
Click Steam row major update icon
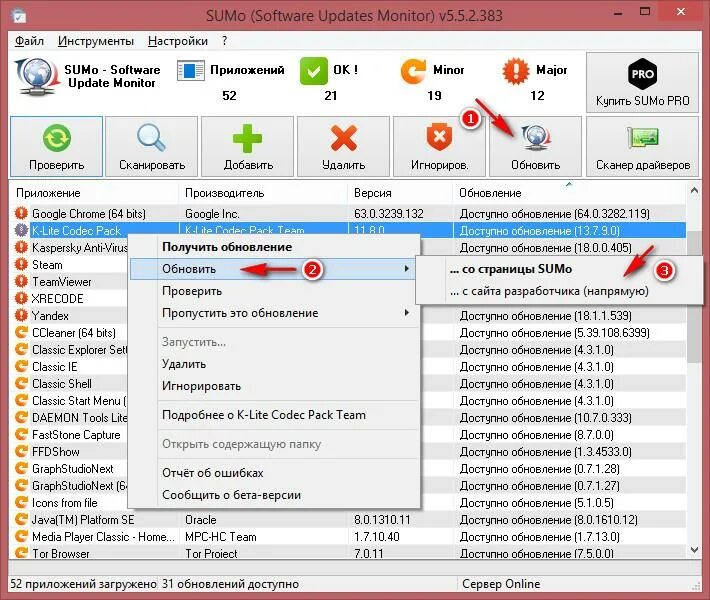click(21, 264)
